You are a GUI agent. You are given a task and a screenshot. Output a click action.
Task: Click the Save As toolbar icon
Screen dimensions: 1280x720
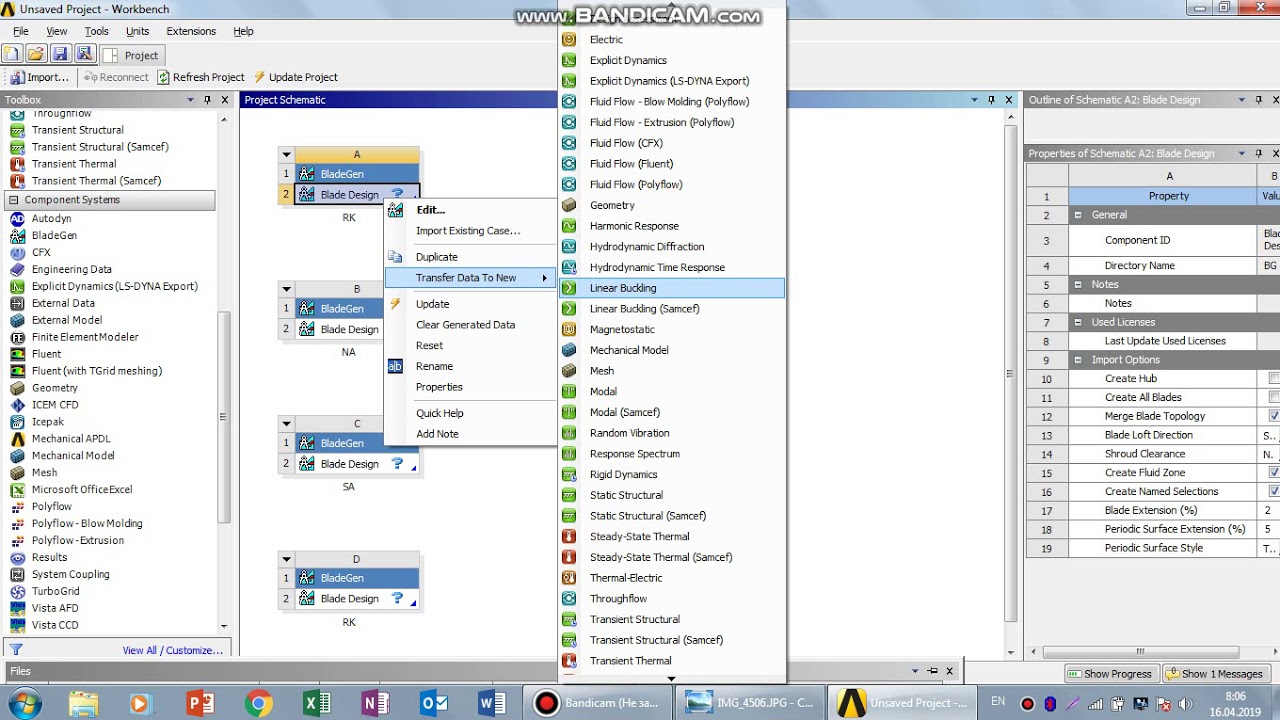pyautogui.click(x=84, y=54)
